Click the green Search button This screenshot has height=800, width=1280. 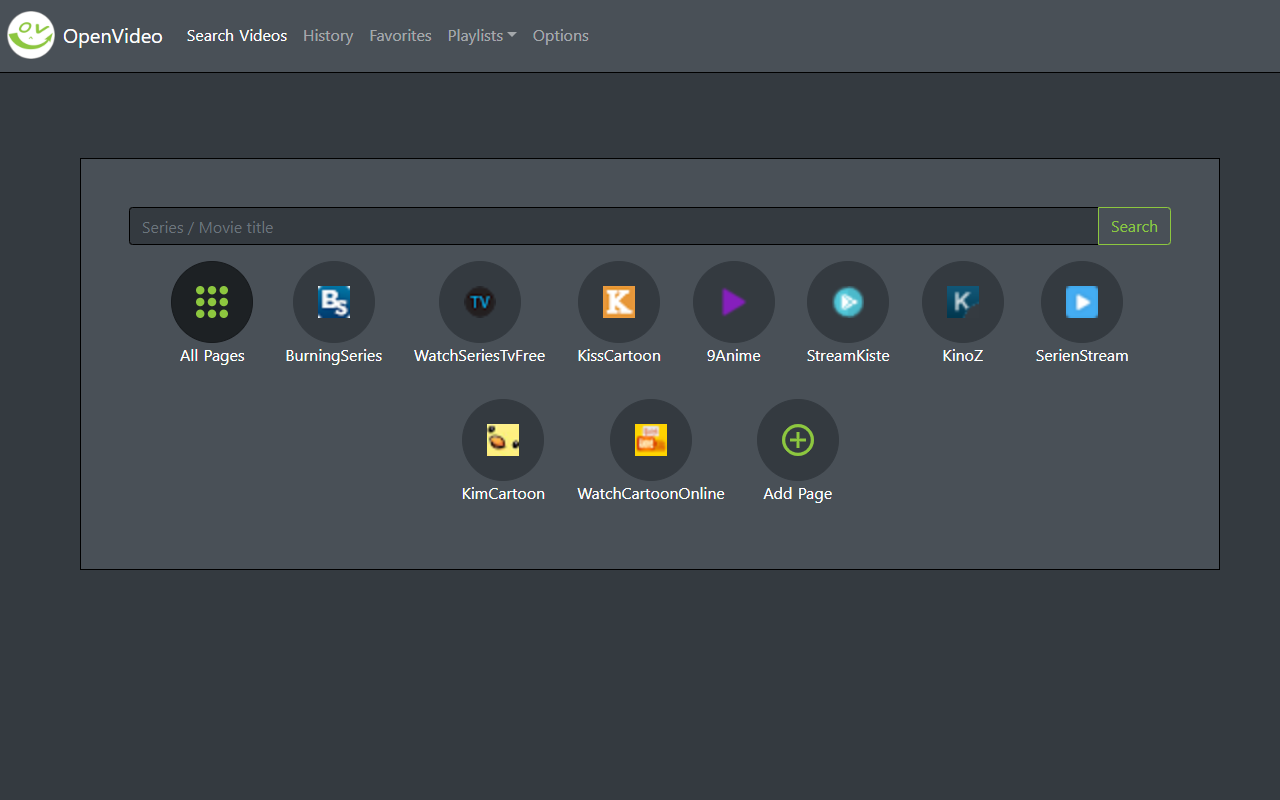[1134, 226]
